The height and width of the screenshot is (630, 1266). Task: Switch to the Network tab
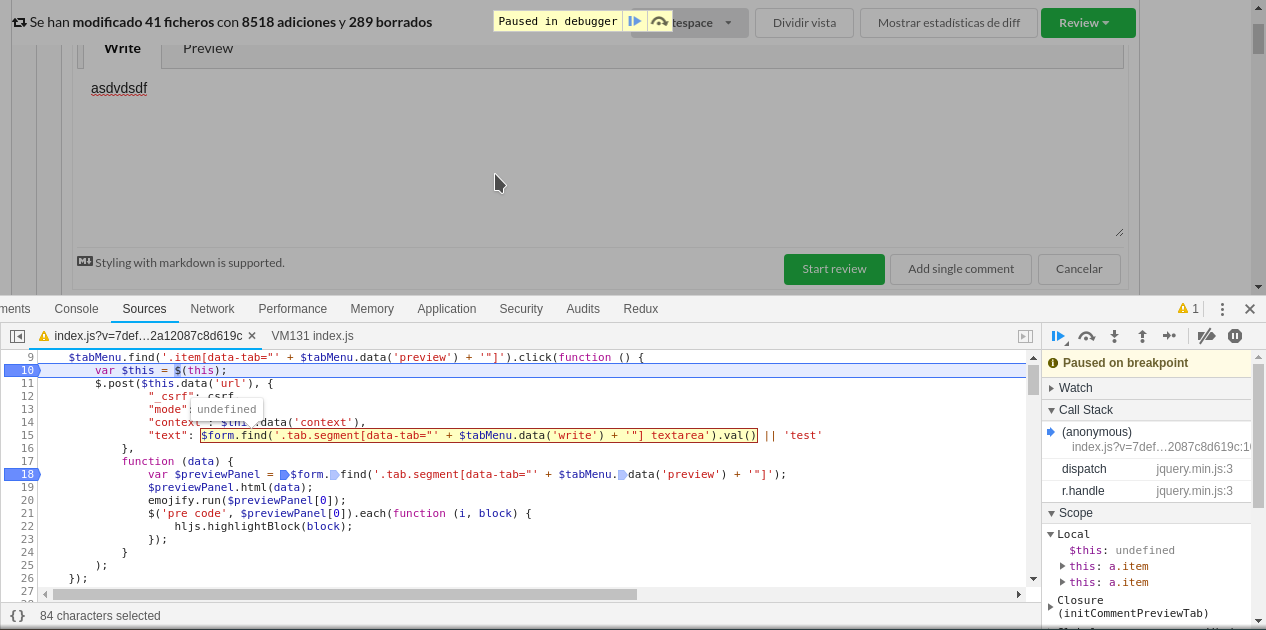(212, 309)
